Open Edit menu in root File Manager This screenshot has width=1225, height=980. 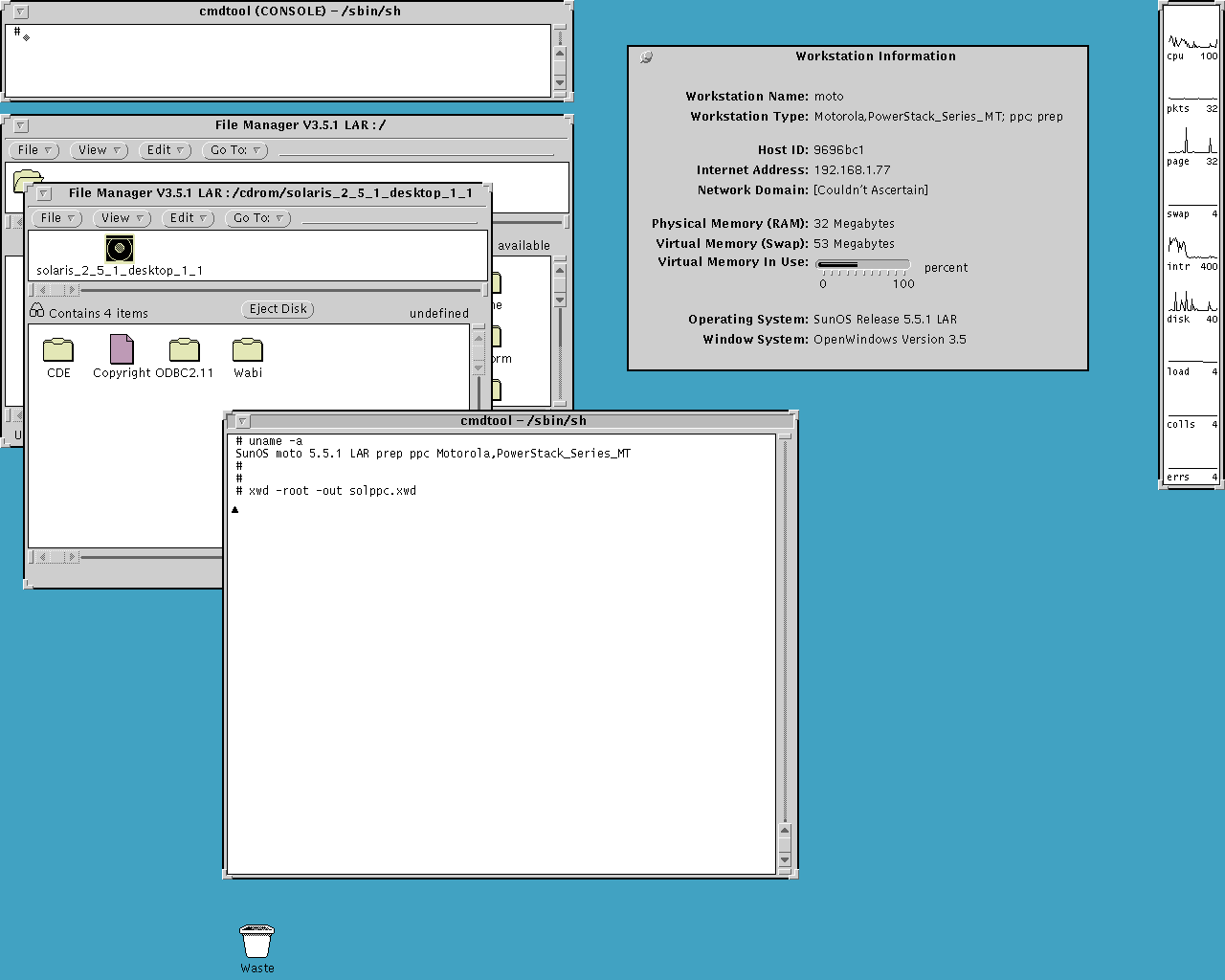tap(165, 150)
